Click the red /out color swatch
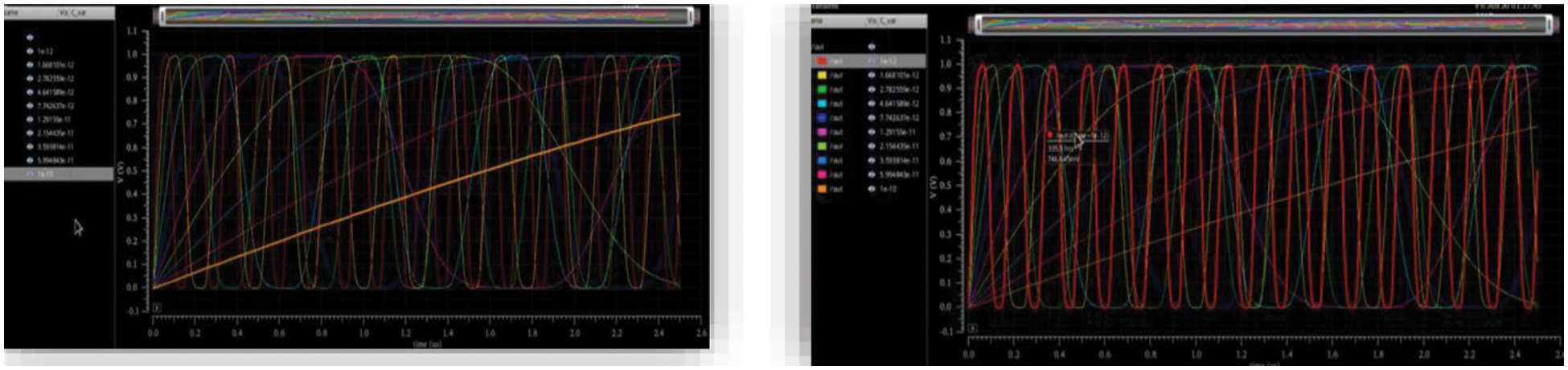 point(822,61)
